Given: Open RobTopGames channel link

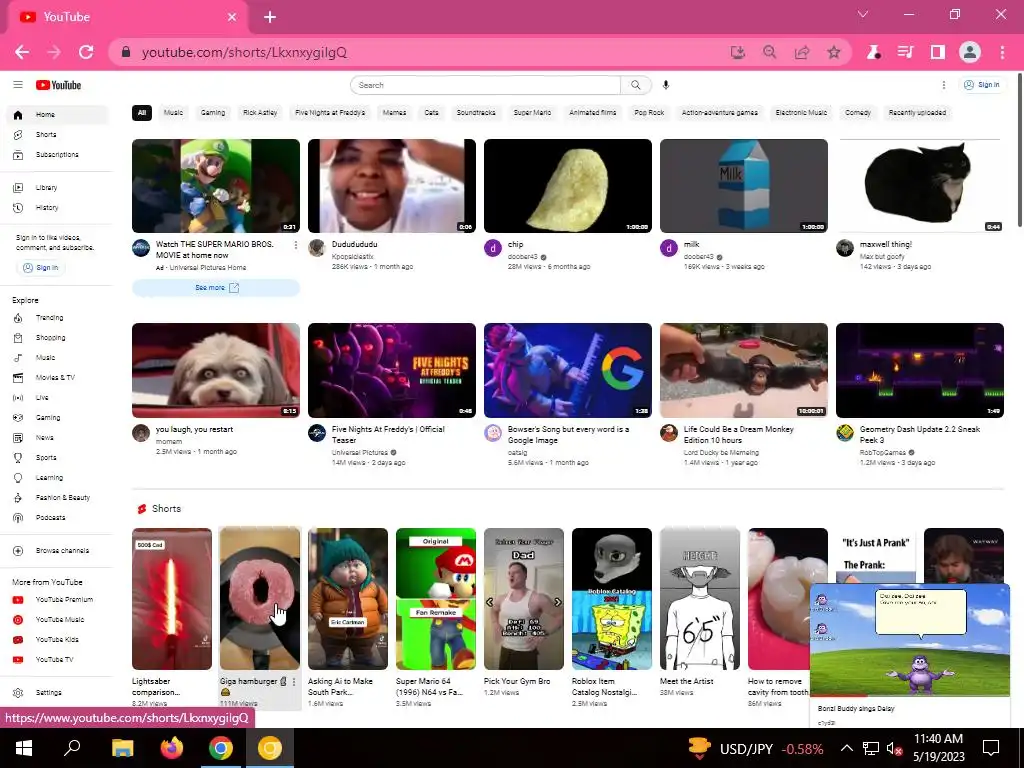Looking at the screenshot, I should (x=882, y=453).
